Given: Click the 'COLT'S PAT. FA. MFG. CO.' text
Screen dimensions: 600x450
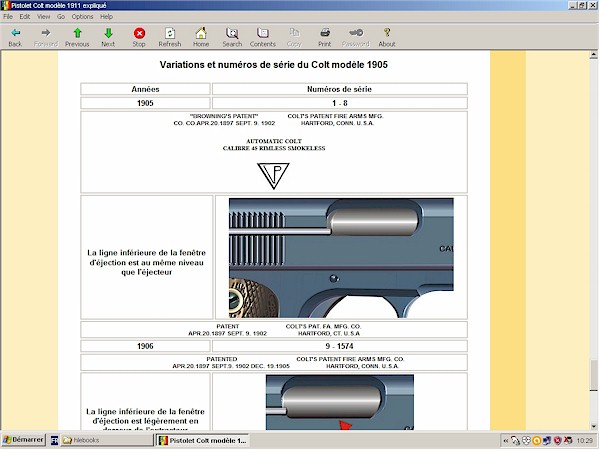Looking at the screenshot, I should (x=323, y=326).
